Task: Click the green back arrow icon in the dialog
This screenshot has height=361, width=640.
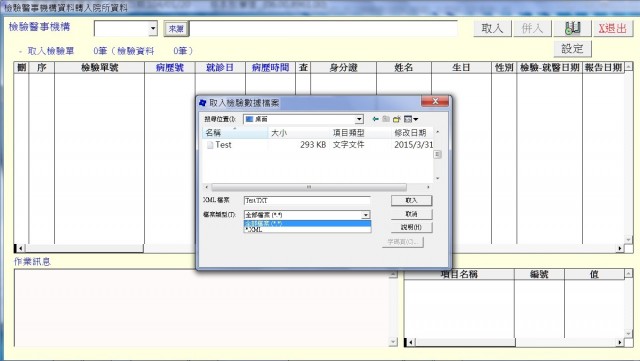Action: (376, 119)
